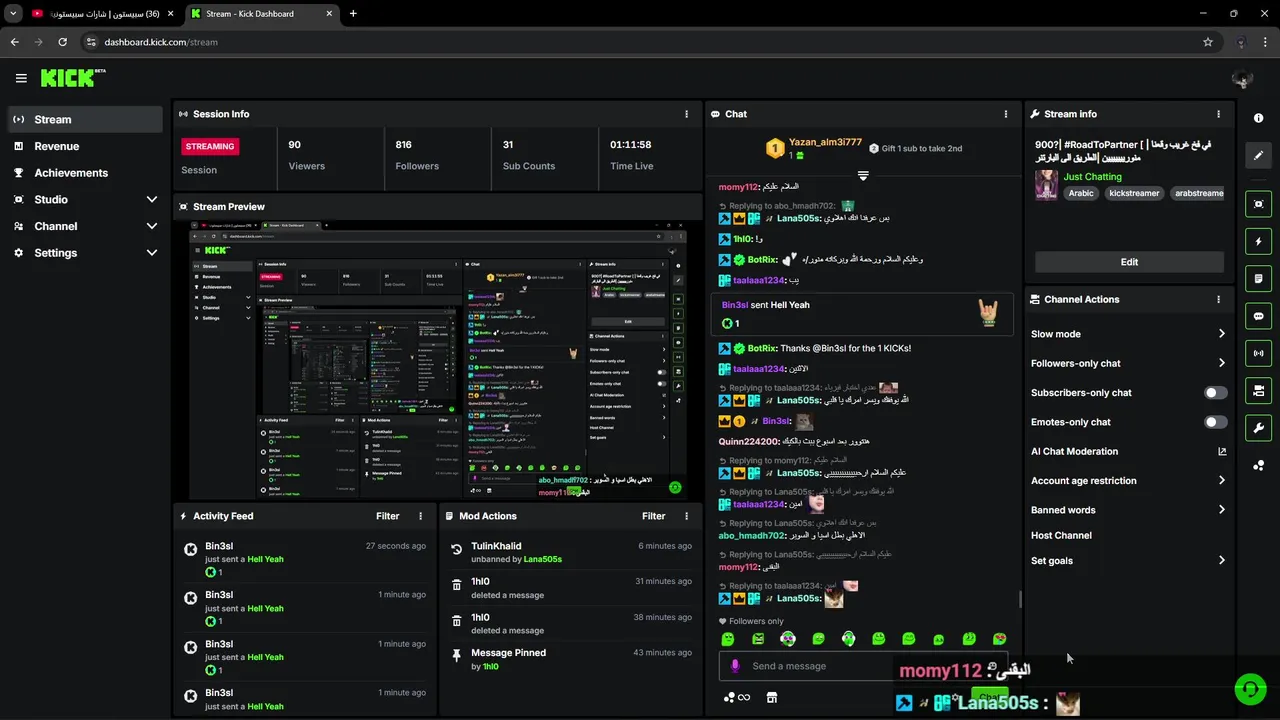
Task: Click the KICK logo
Action: pos(72,78)
